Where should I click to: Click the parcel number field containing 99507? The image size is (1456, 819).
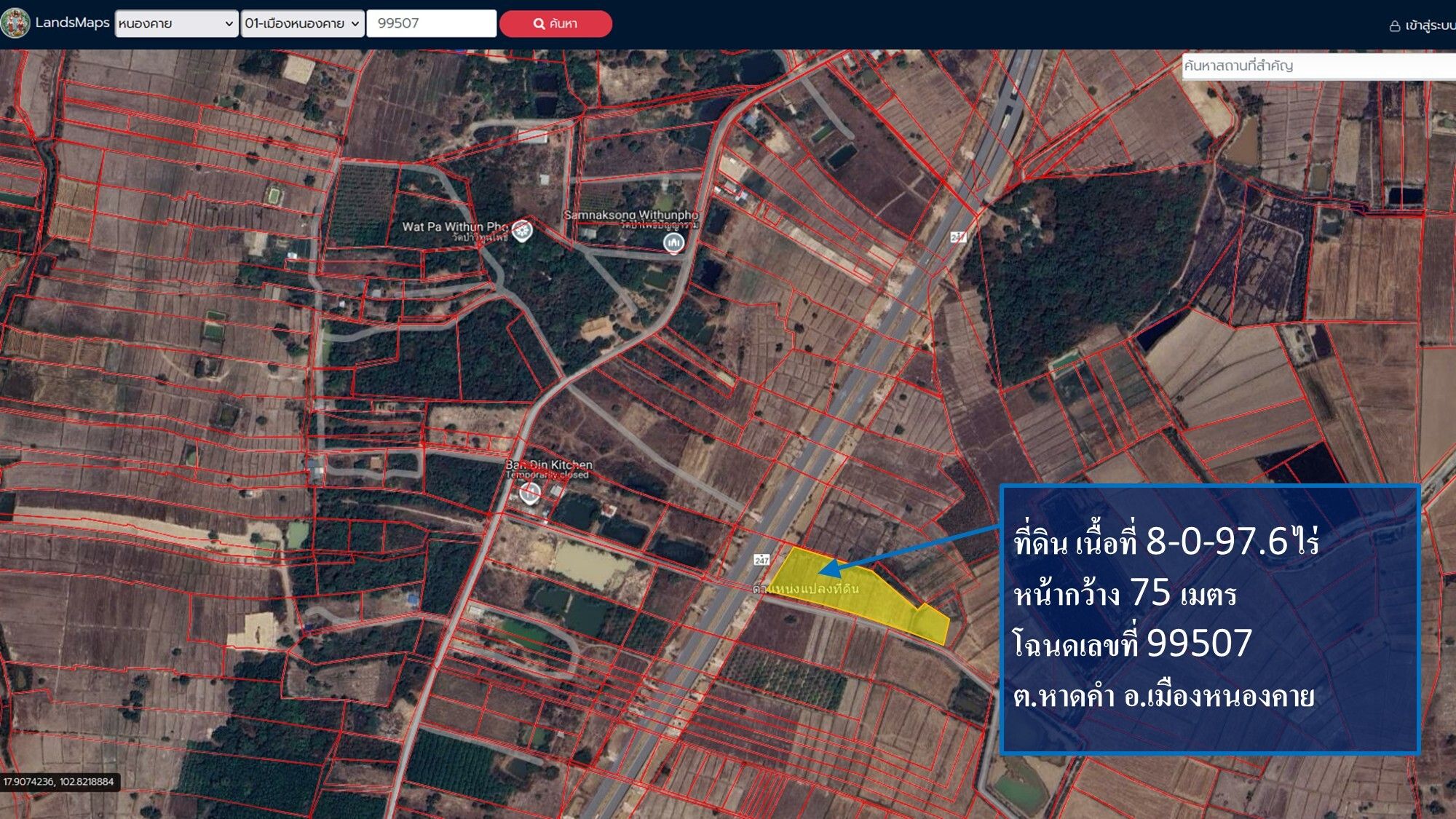pos(432,23)
